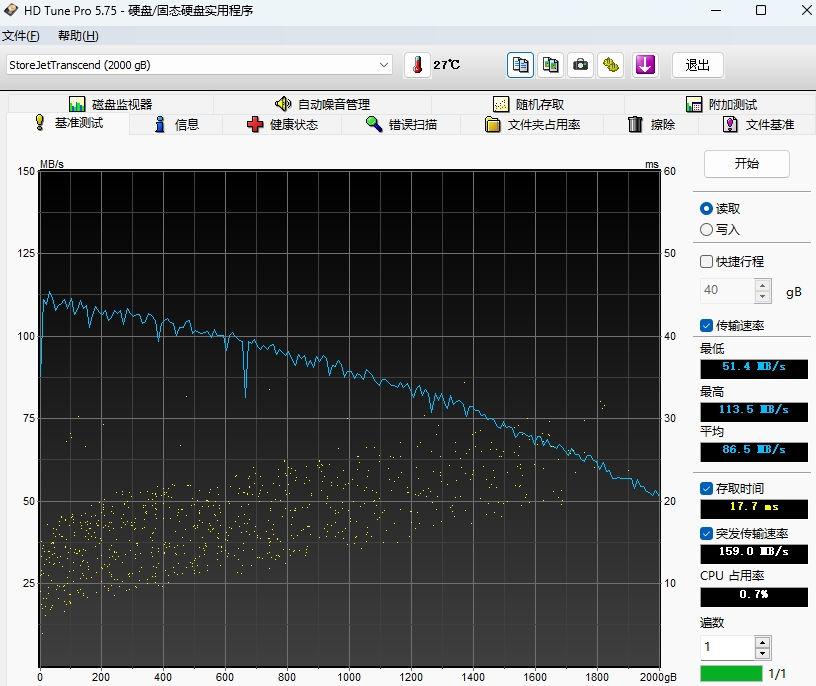
Task: Click the thermometer temperature icon
Action: pyautogui.click(x=417, y=65)
